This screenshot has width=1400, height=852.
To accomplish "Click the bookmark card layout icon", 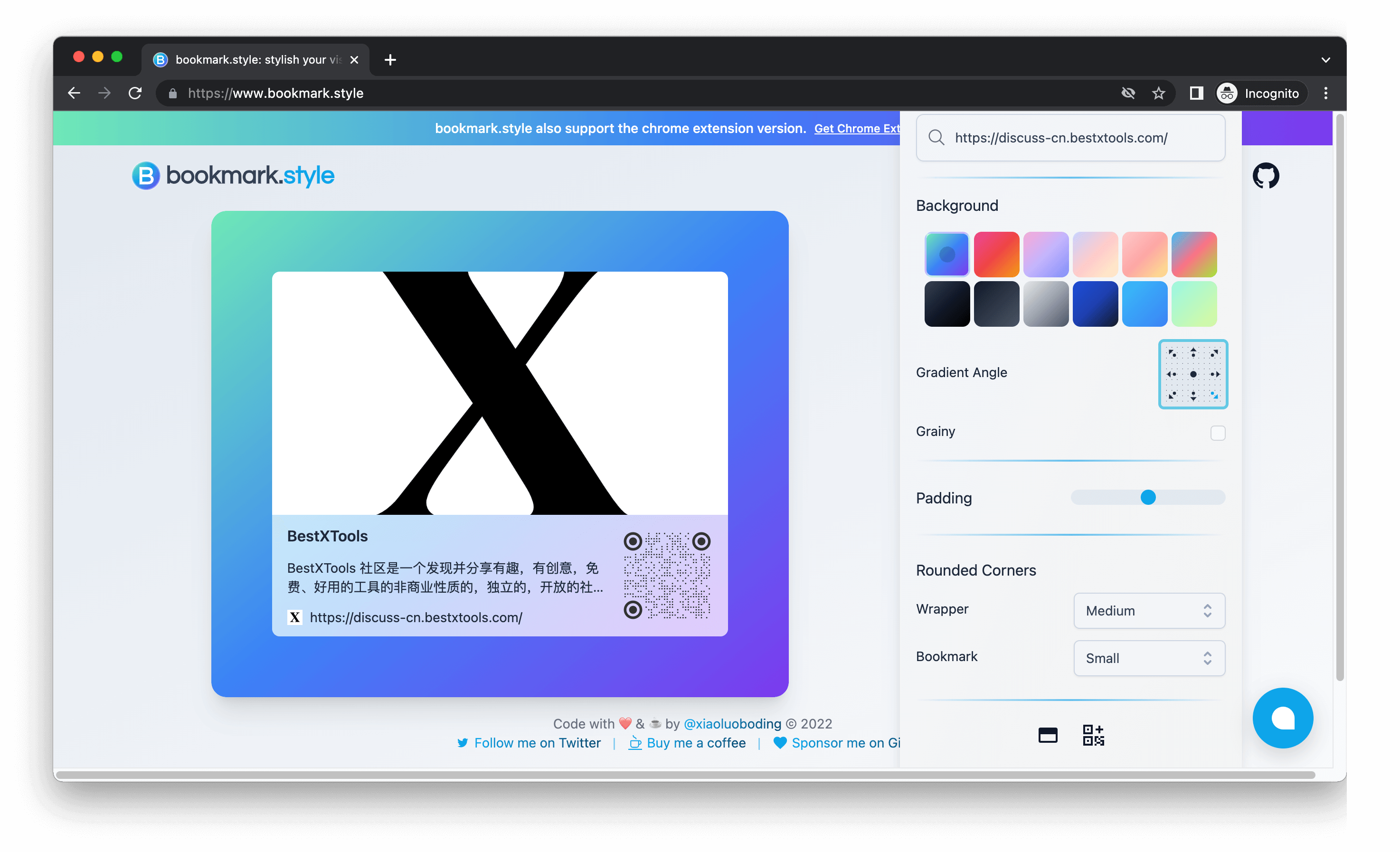I will pos(1048,735).
